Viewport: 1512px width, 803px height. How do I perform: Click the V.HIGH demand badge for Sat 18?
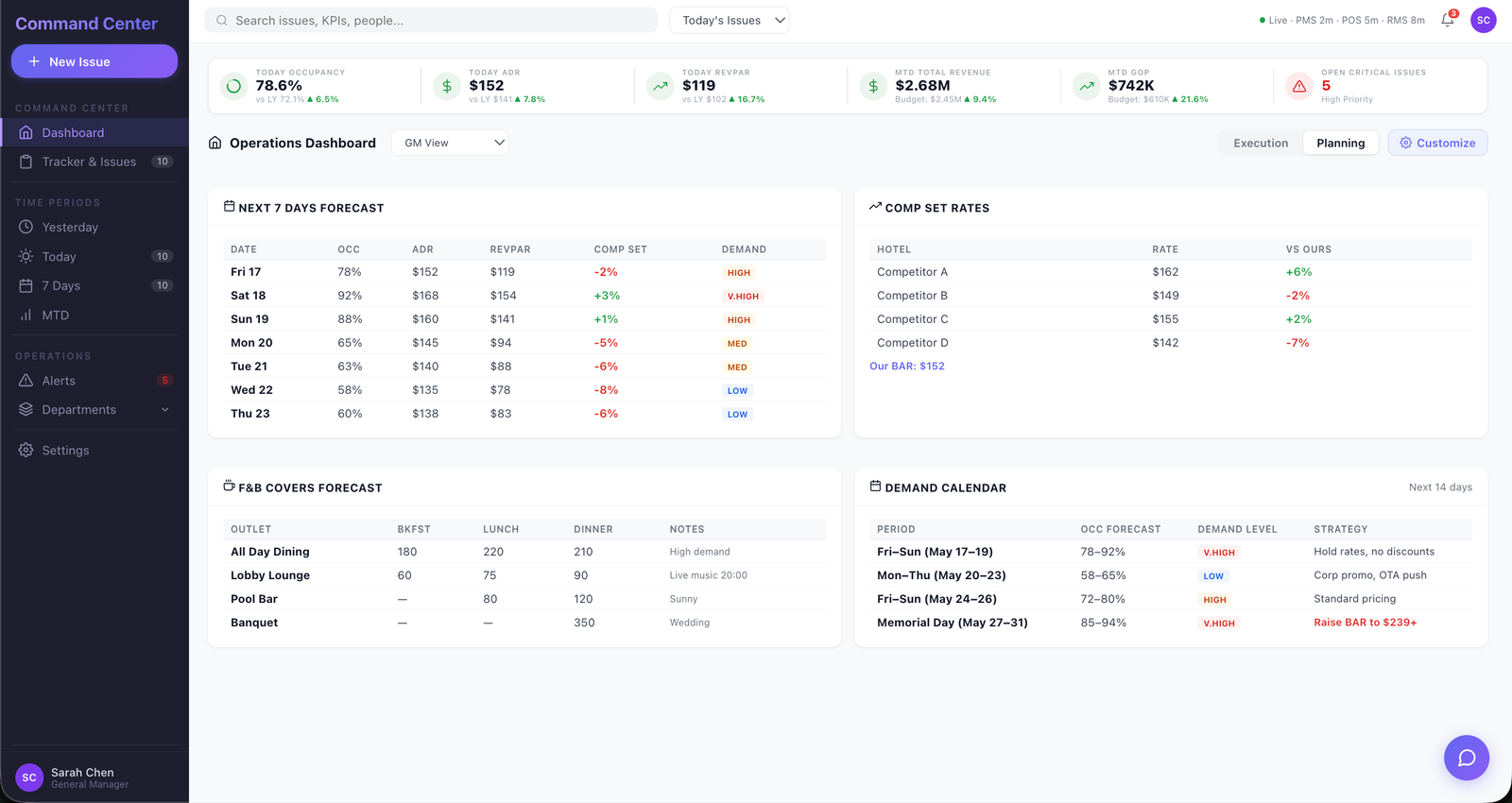[x=743, y=296]
